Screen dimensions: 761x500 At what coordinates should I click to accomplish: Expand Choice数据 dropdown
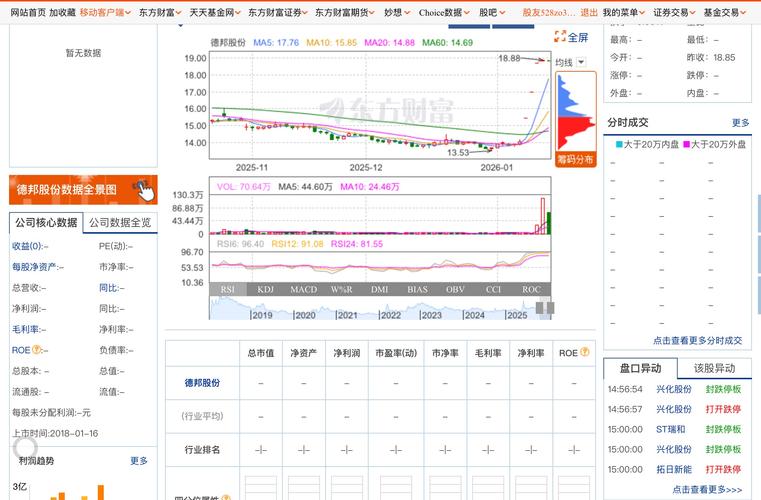(444, 13)
